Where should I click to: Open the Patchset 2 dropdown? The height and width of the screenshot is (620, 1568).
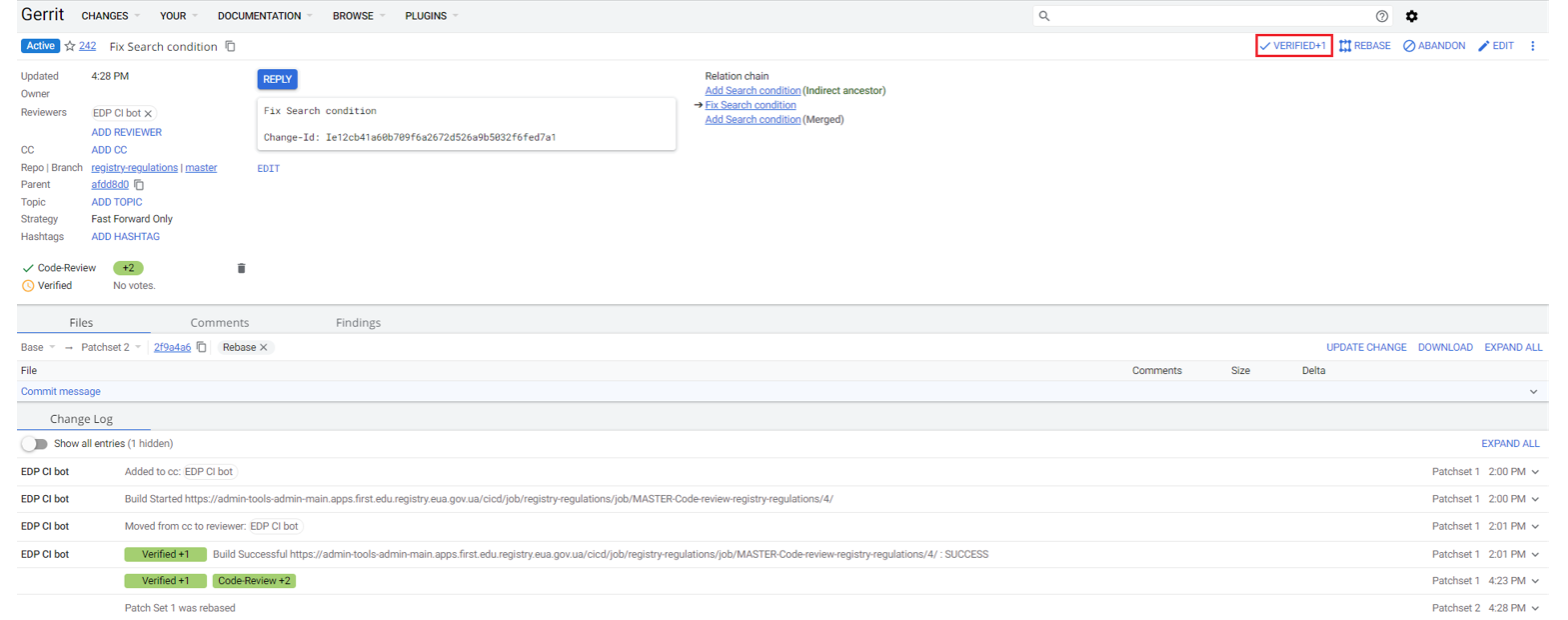coord(111,348)
